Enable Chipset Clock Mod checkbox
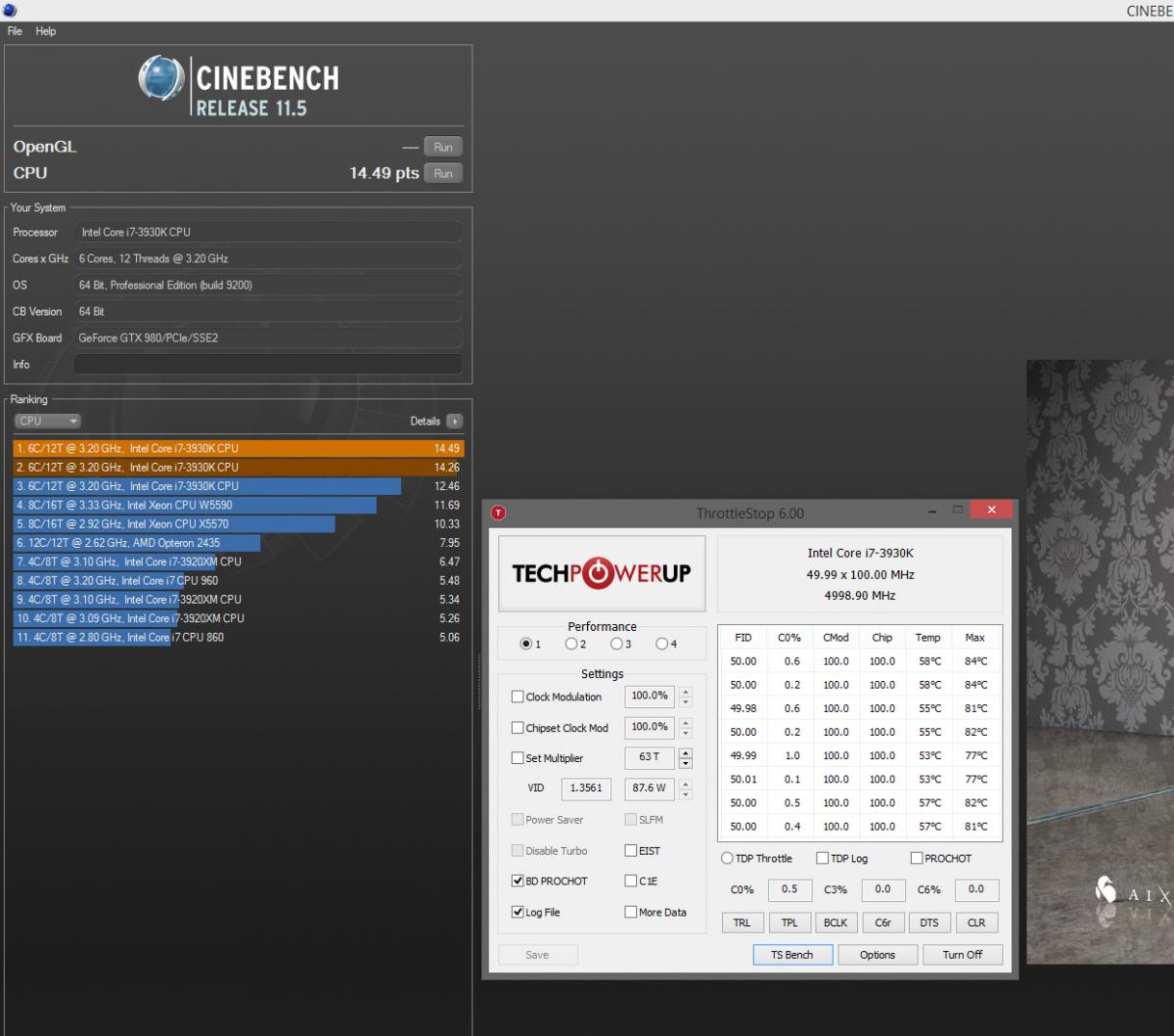1174x1036 pixels. point(518,728)
